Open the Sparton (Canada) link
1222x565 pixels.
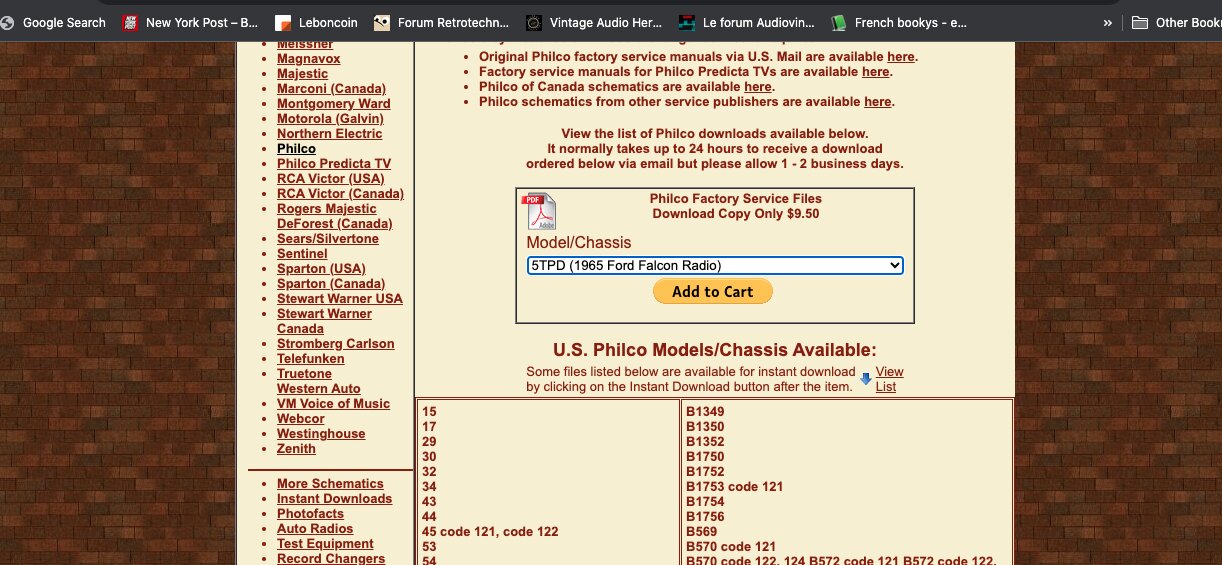(x=331, y=284)
